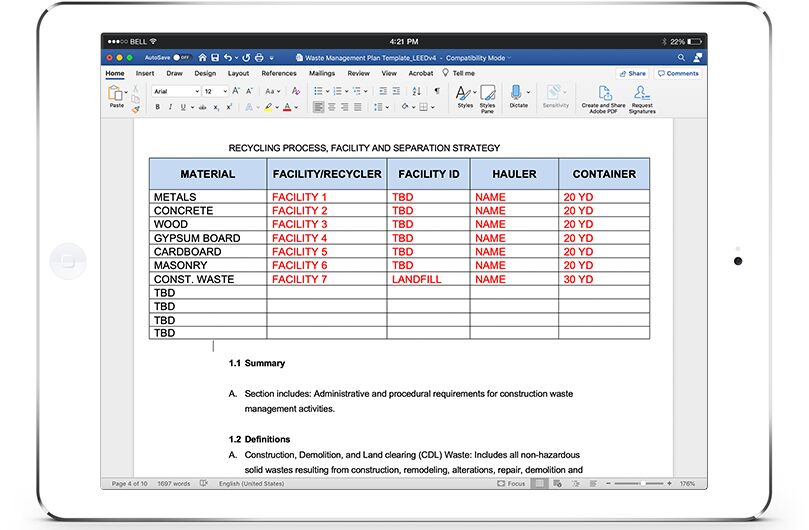Click the Save icon in title bar
The width and height of the screenshot is (809, 530).
[214, 58]
